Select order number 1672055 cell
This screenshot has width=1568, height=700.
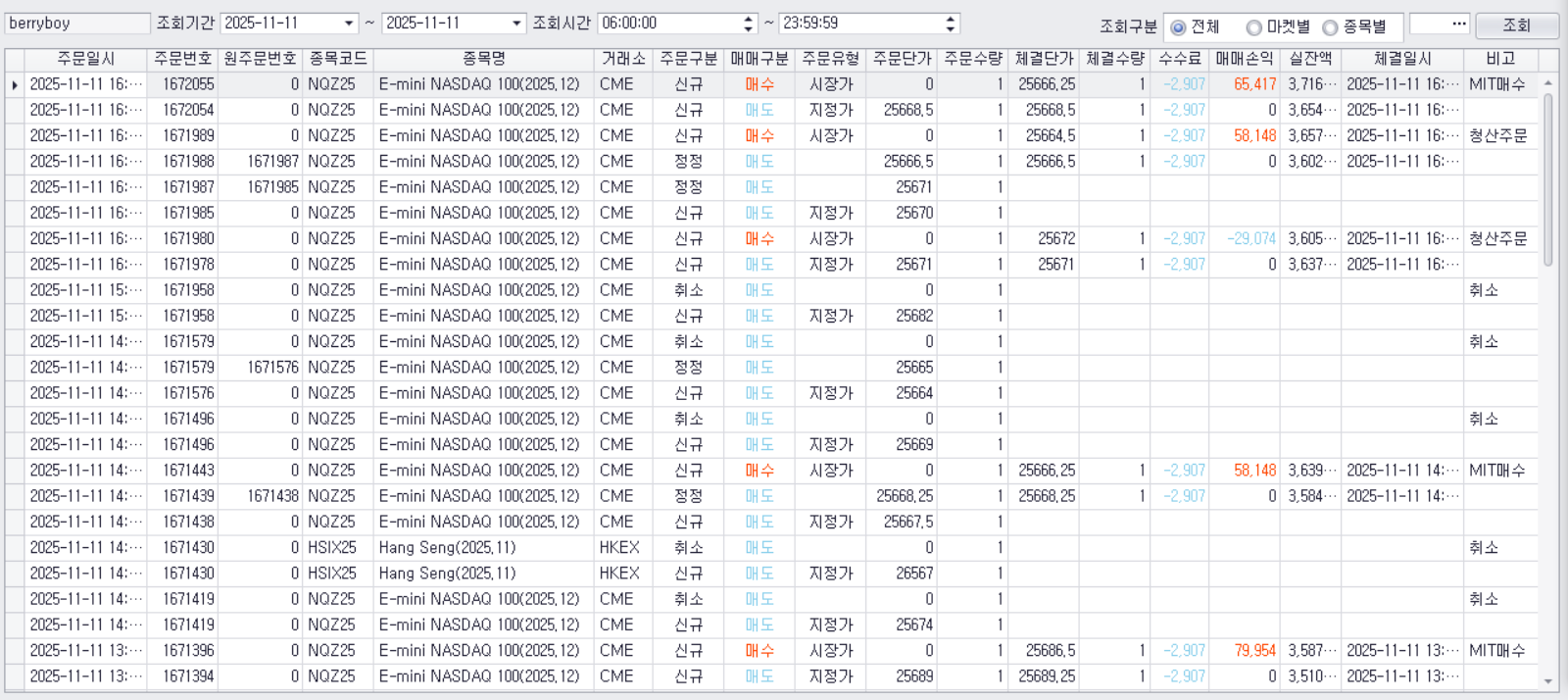click(x=182, y=85)
